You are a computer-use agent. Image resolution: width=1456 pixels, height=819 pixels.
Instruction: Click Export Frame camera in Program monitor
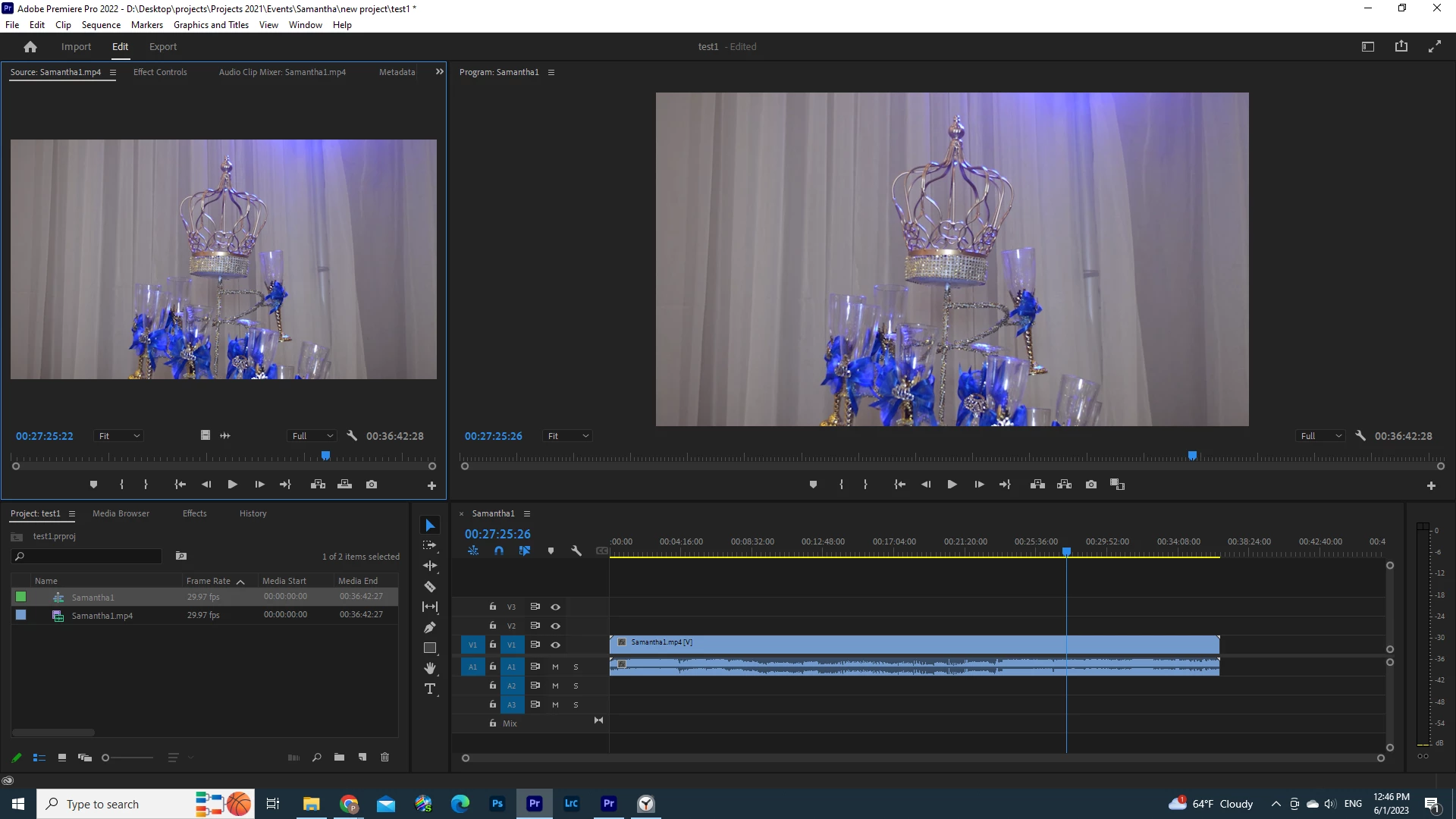coord(1091,485)
